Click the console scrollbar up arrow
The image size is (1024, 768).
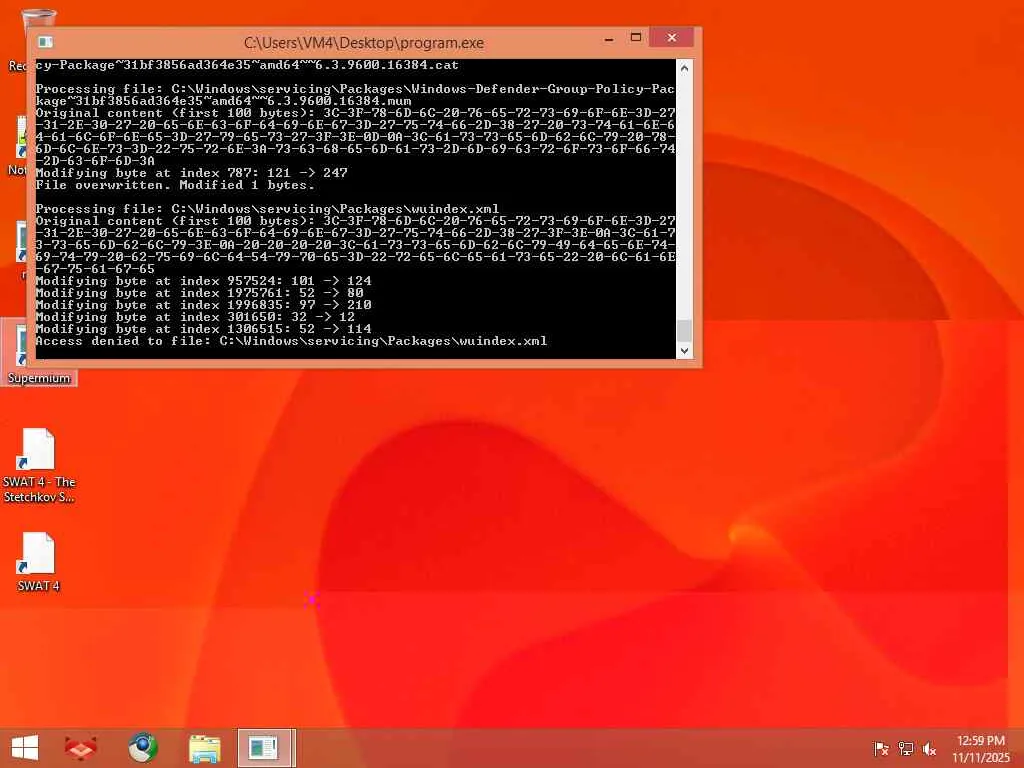[684, 67]
